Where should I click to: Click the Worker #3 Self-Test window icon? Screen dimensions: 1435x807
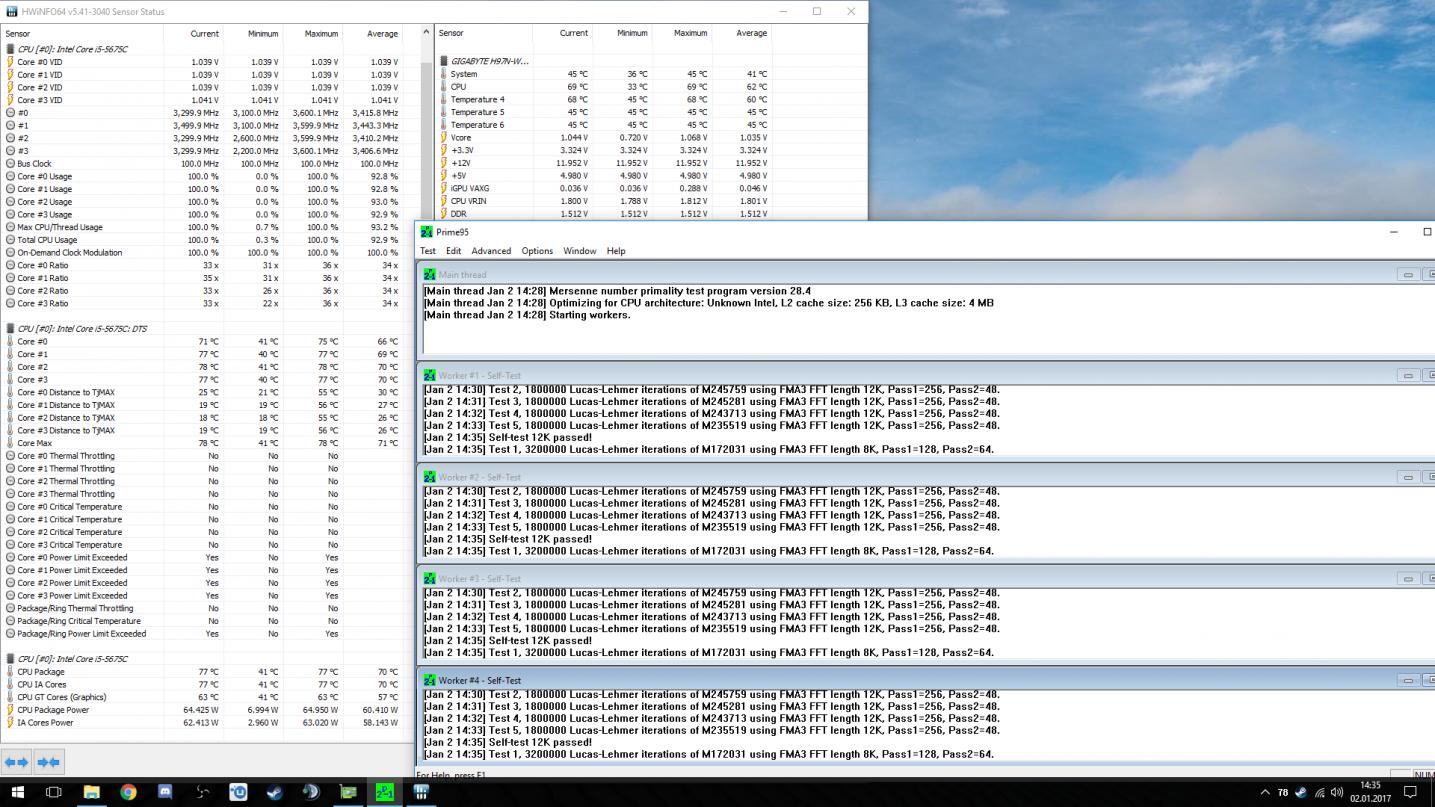[x=430, y=578]
